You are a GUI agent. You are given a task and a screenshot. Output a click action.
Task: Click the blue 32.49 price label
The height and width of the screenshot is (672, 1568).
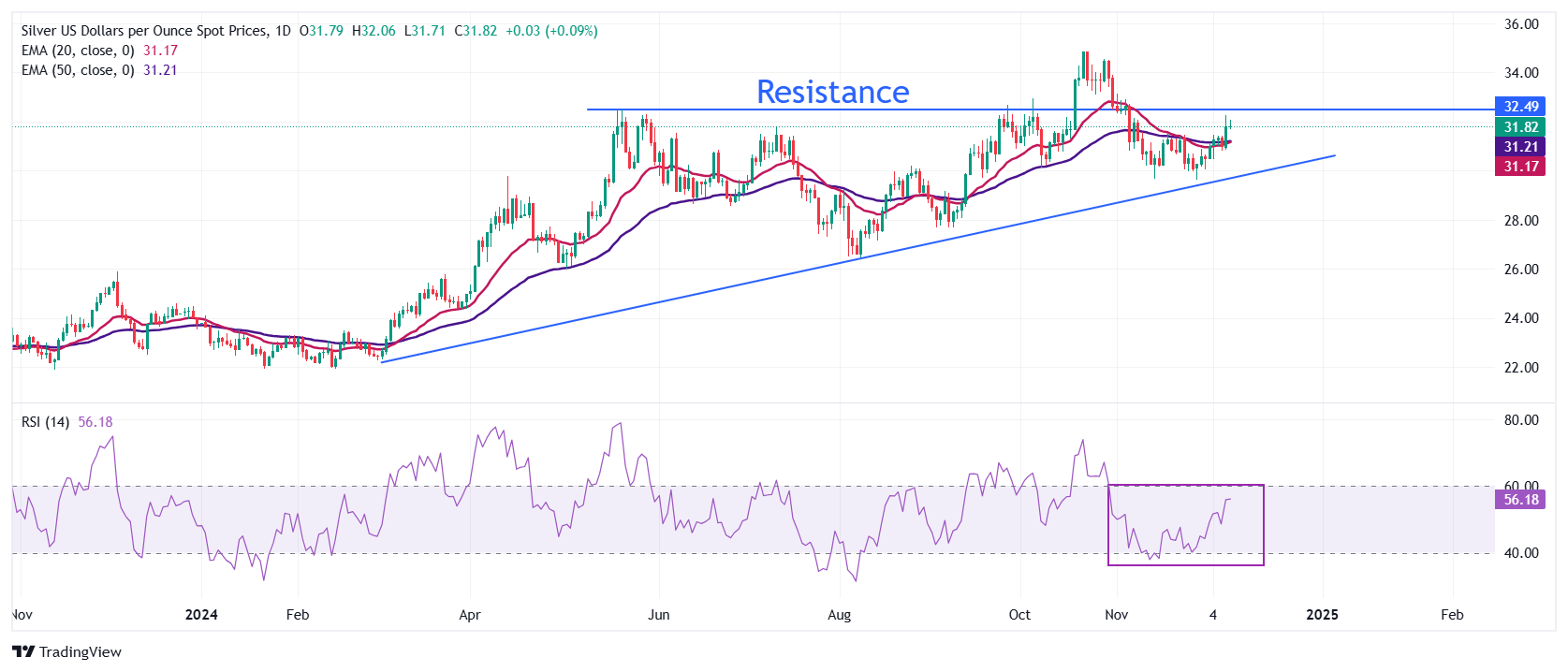click(x=1521, y=107)
